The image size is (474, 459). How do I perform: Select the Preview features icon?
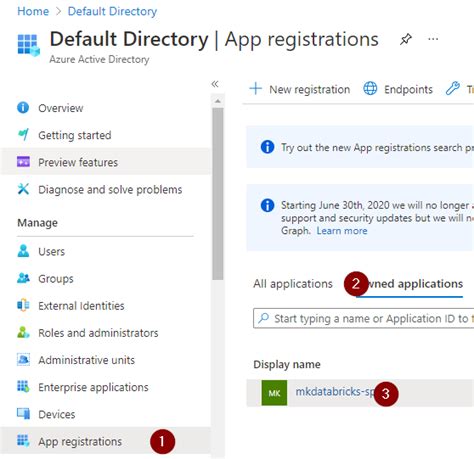pos(23,162)
